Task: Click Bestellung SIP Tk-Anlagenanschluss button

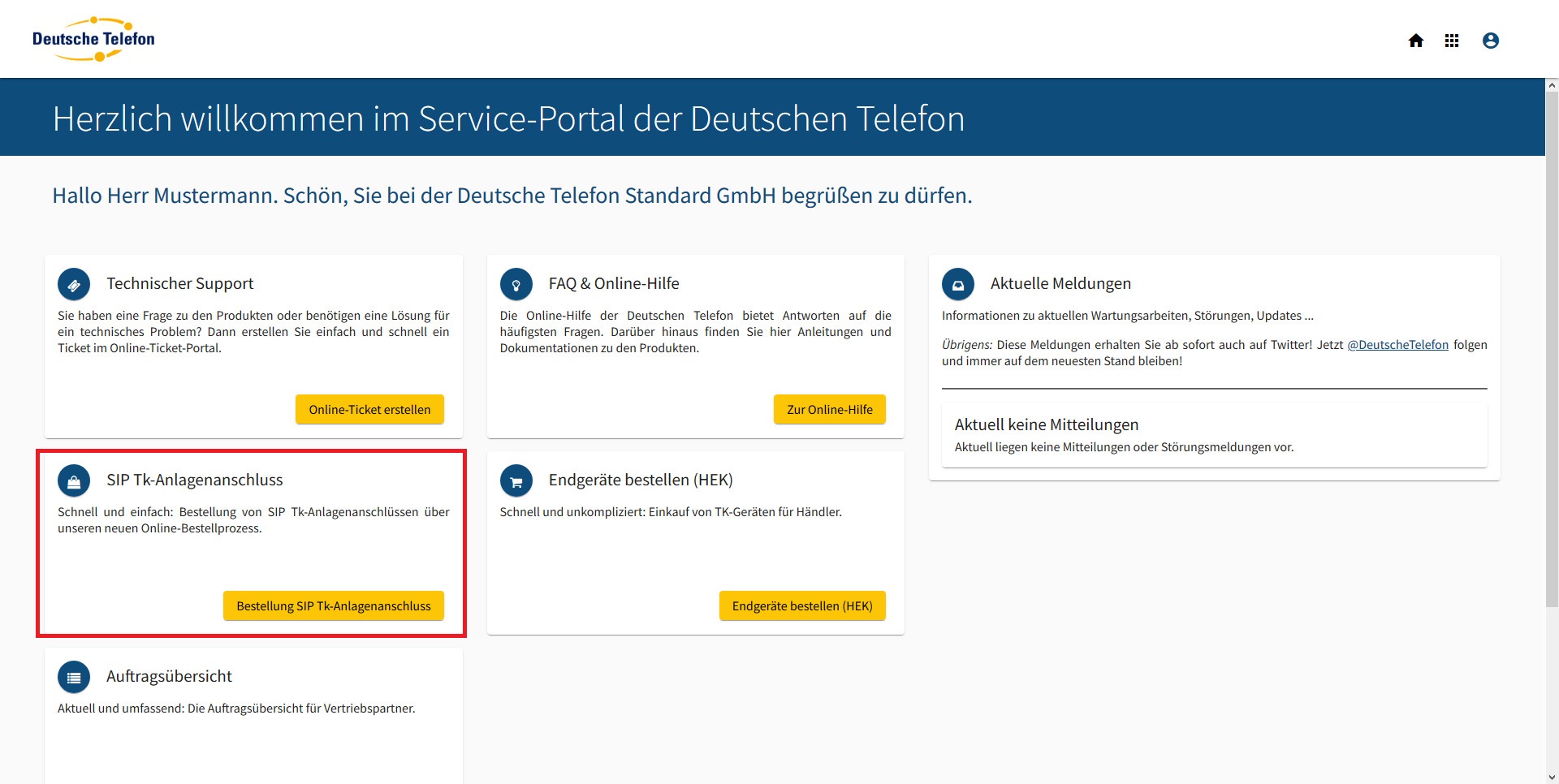Action: tap(334, 606)
